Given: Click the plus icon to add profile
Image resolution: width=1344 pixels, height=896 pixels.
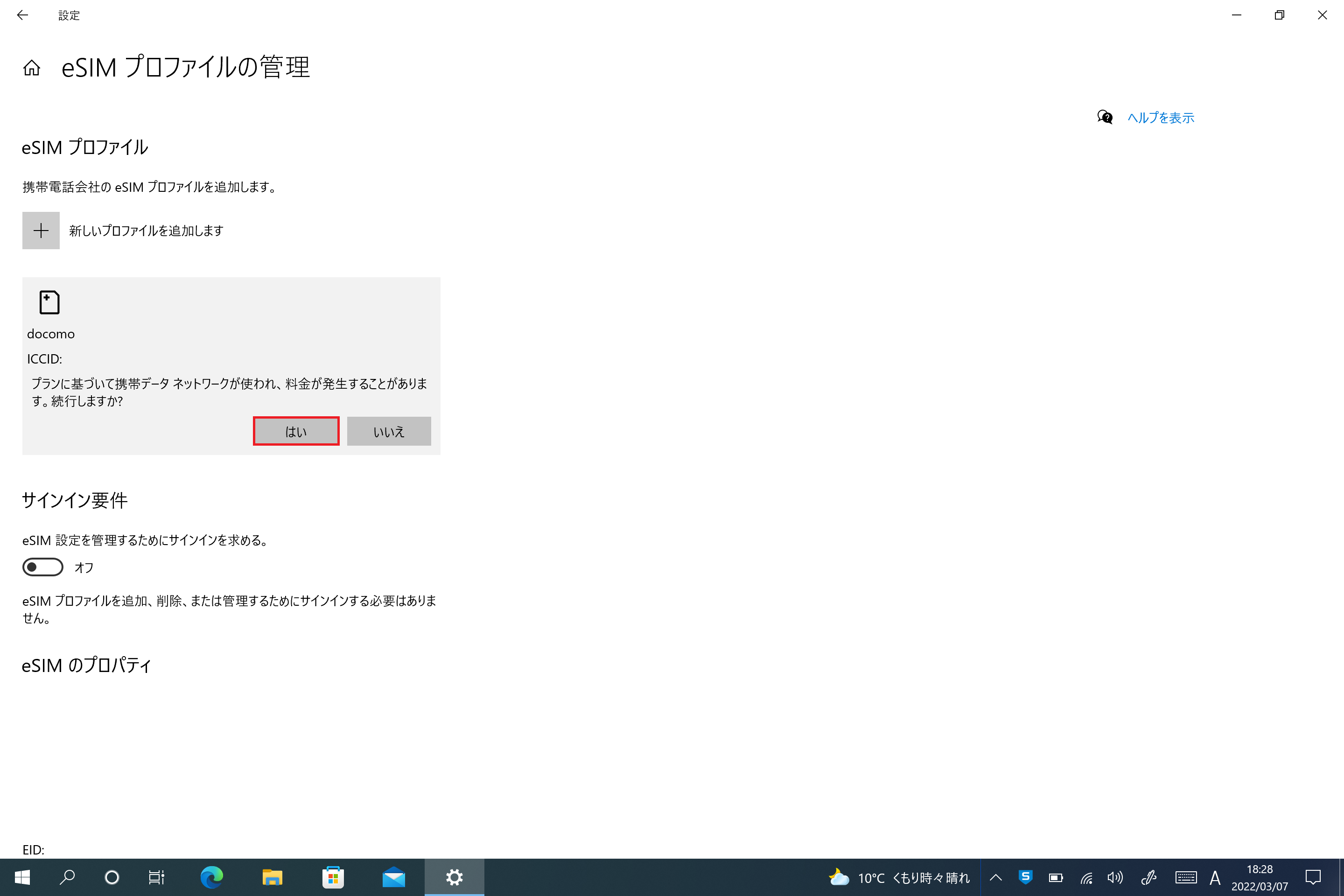Looking at the screenshot, I should 41,230.
